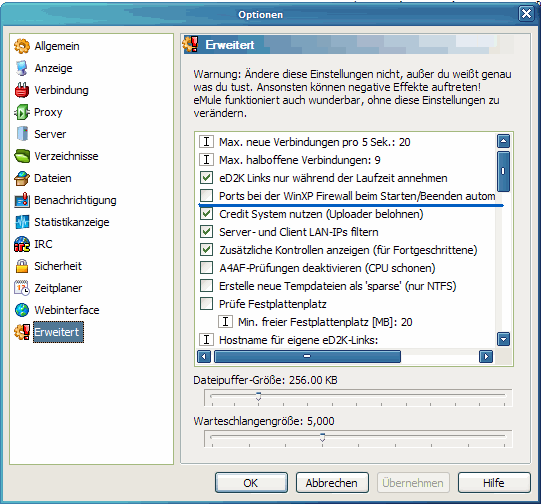This screenshot has height=504, width=541.
Task: Open the Allgemein settings gear icon
Action: (22, 46)
